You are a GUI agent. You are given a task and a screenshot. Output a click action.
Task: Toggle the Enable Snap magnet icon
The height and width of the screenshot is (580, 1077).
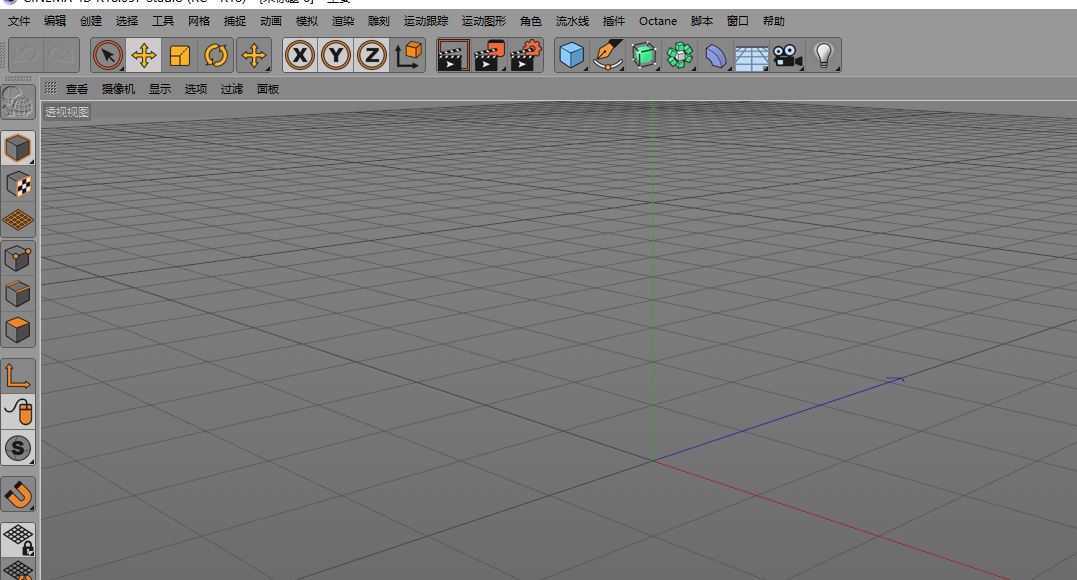(18, 494)
